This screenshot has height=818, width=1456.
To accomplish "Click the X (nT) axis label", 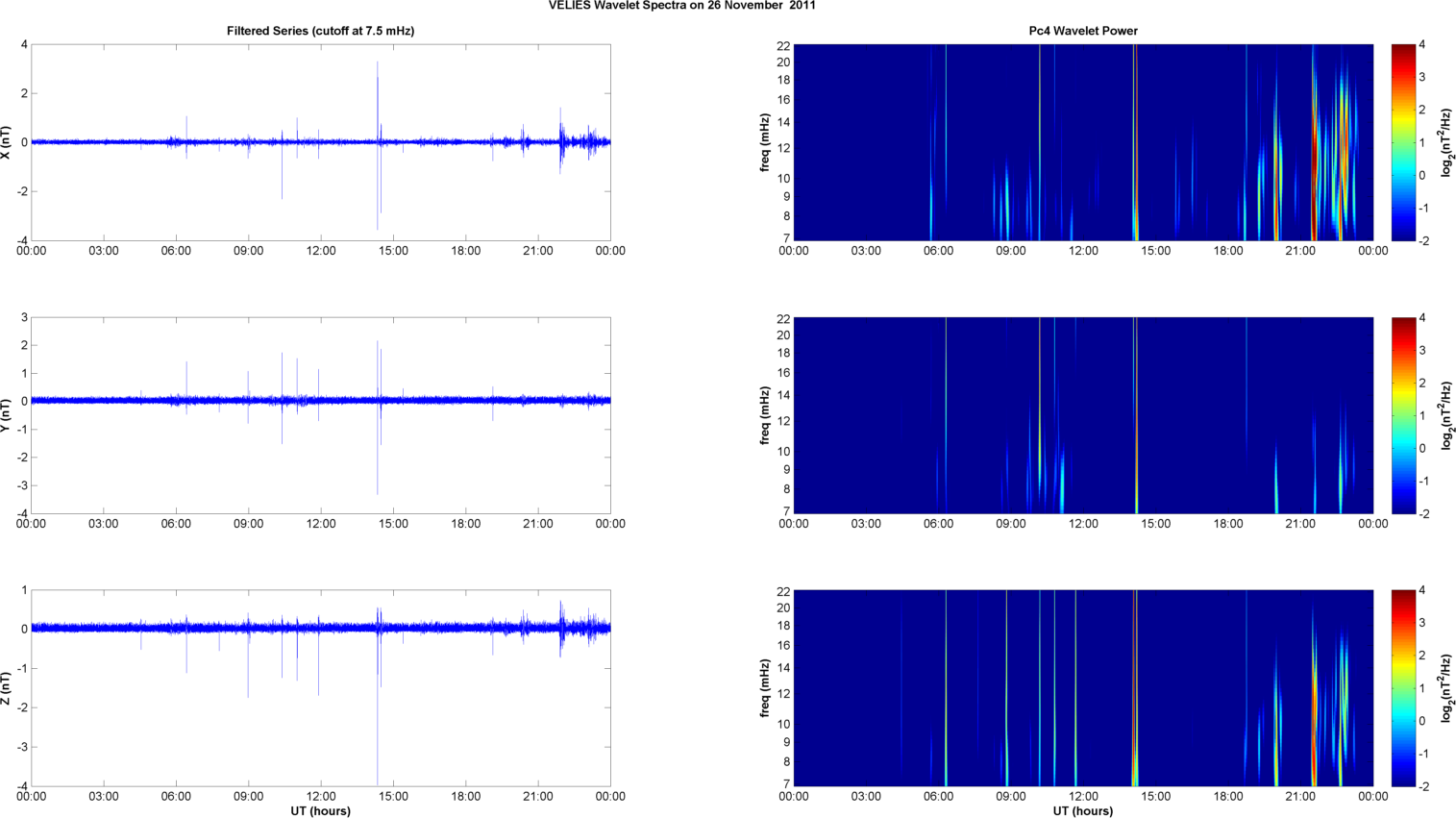I will [x=7, y=142].
